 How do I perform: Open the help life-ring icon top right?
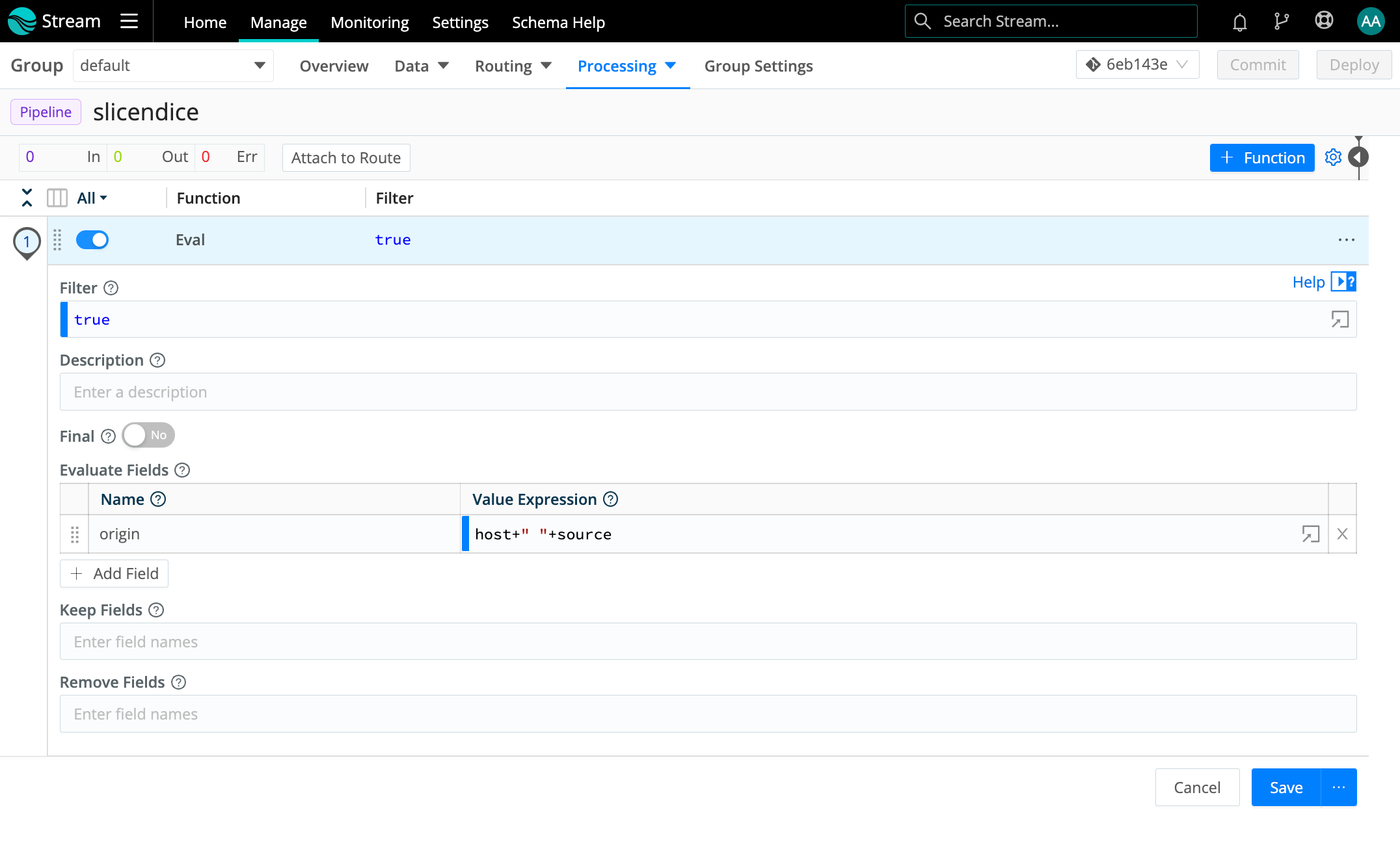[1324, 21]
